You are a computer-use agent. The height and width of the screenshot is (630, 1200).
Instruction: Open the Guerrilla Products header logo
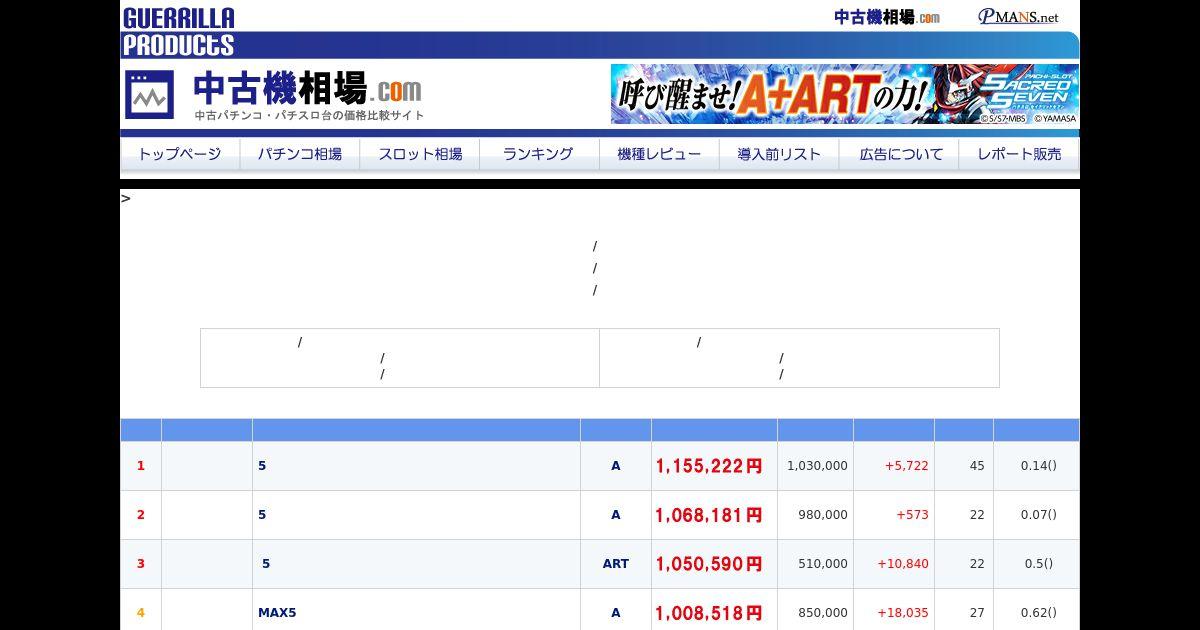[178, 31]
